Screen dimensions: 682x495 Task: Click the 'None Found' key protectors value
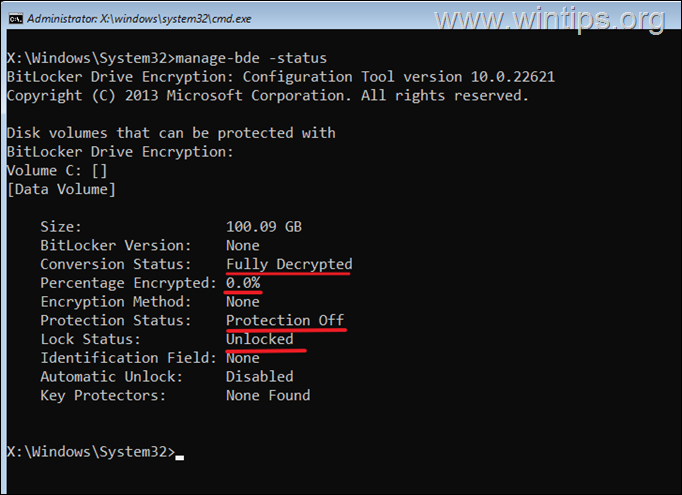268,395
